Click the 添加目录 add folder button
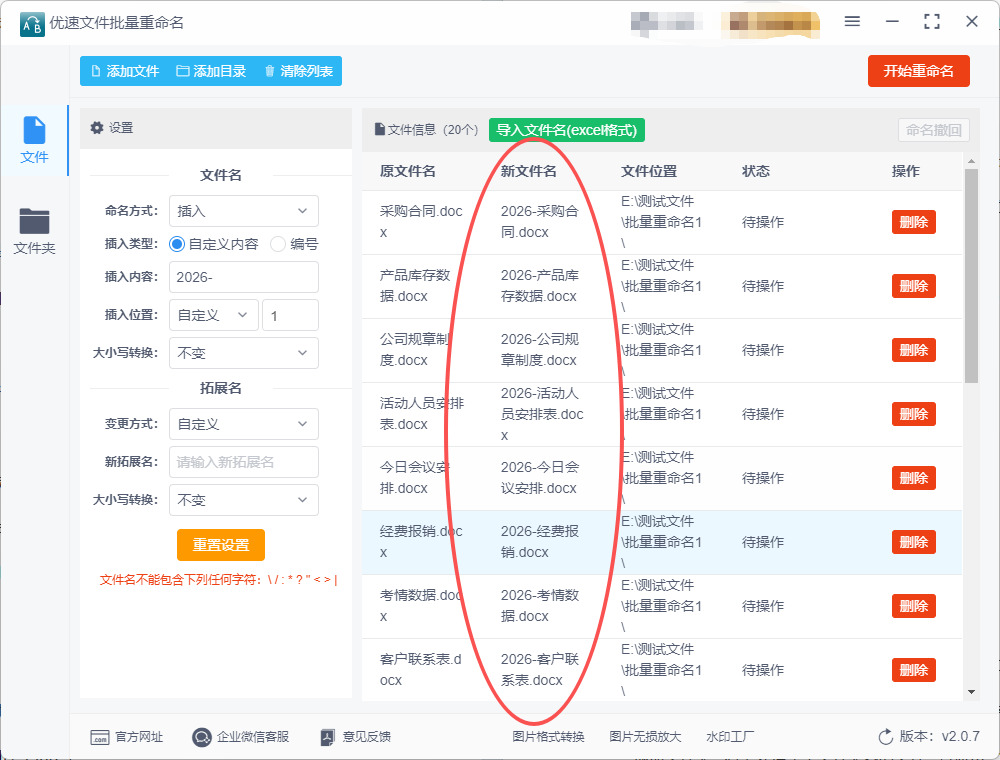 pyautogui.click(x=210, y=71)
